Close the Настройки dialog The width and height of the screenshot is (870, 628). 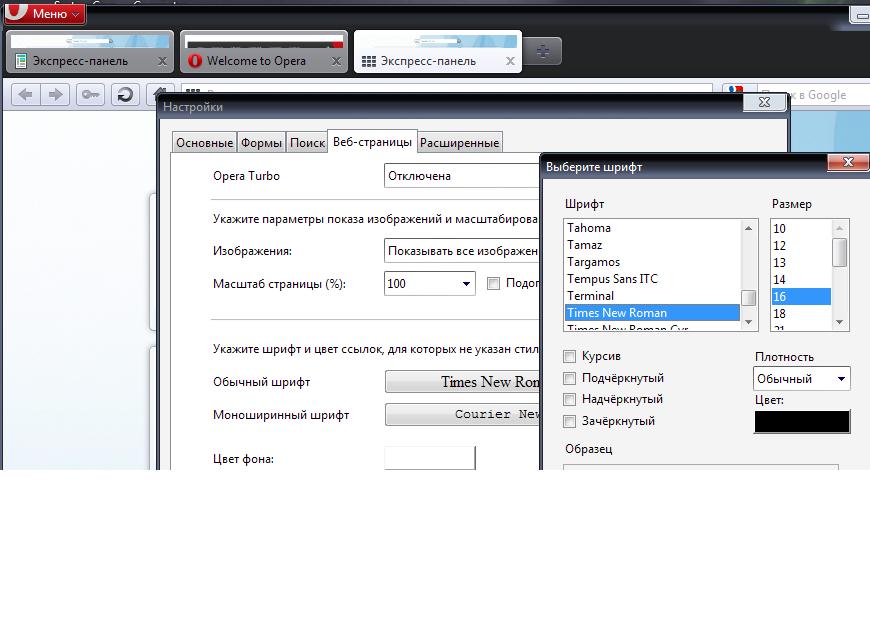tap(765, 102)
